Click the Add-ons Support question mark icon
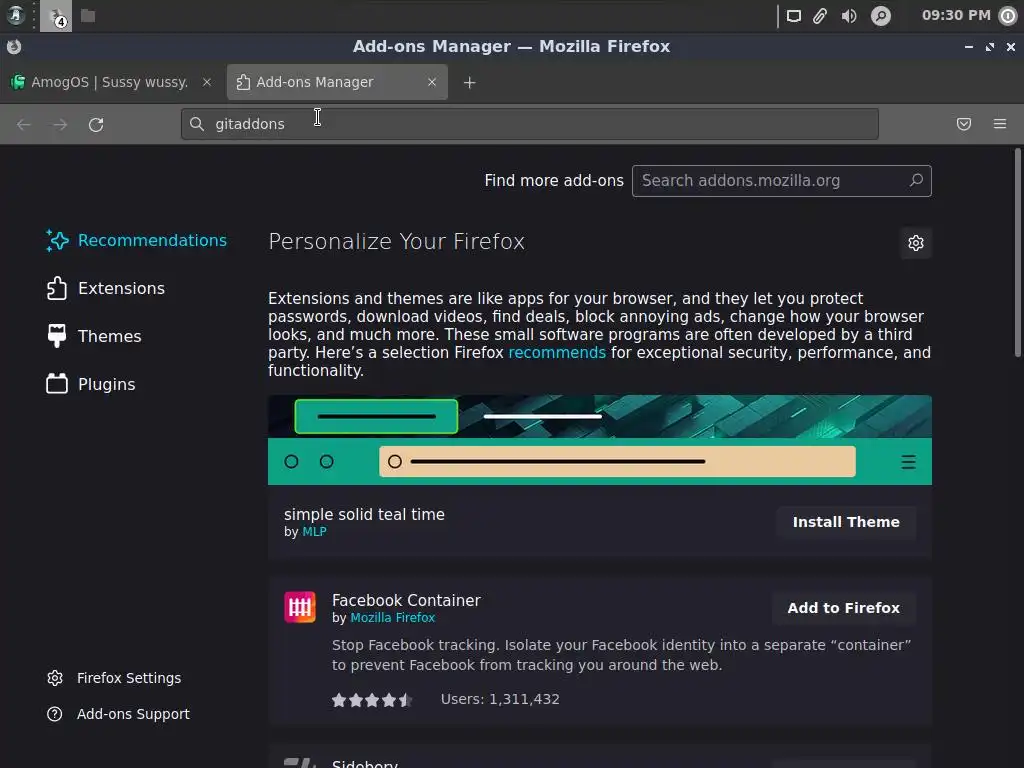The width and height of the screenshot is (1024, 768). (x=55, y=714)
